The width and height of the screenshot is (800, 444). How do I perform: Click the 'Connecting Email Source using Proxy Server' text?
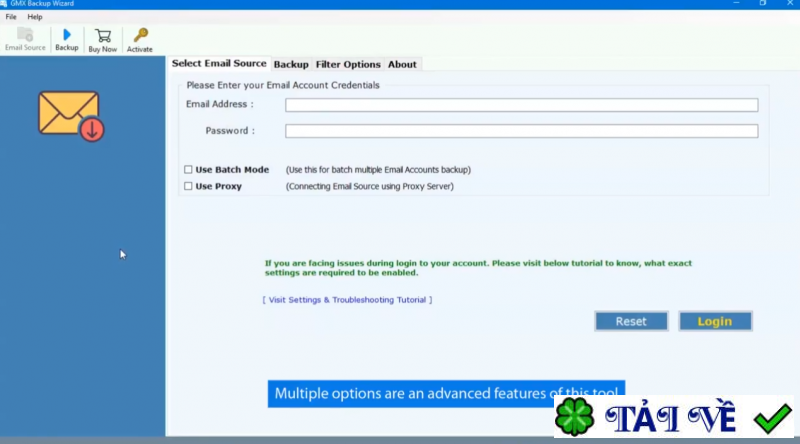[x=369, y=186]
